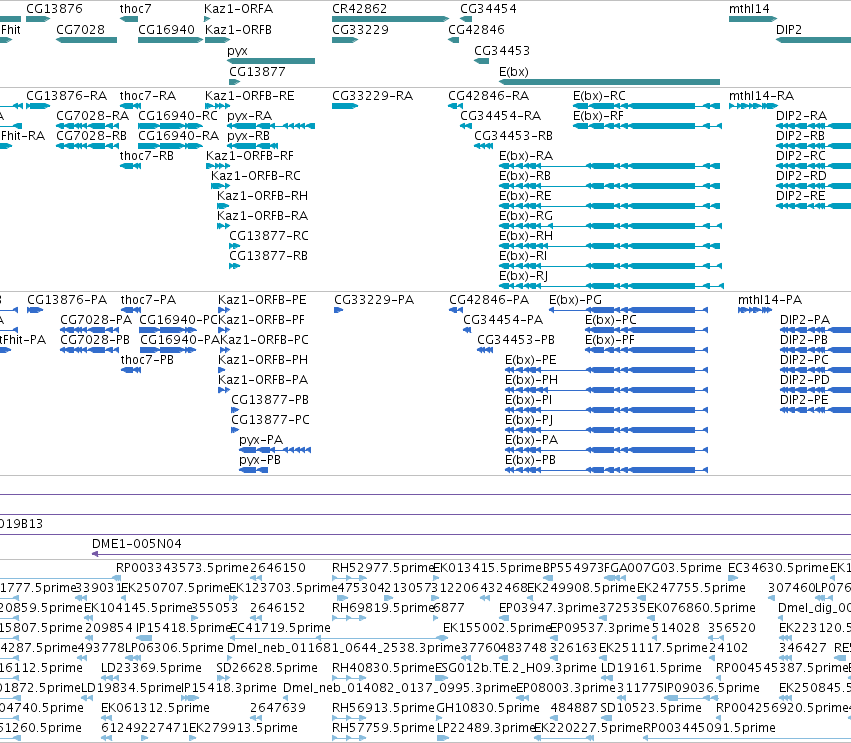The height and width of the screenshot is (743, 851).
Task: Select the RH57759.5prime EST label
Action: 383,728
